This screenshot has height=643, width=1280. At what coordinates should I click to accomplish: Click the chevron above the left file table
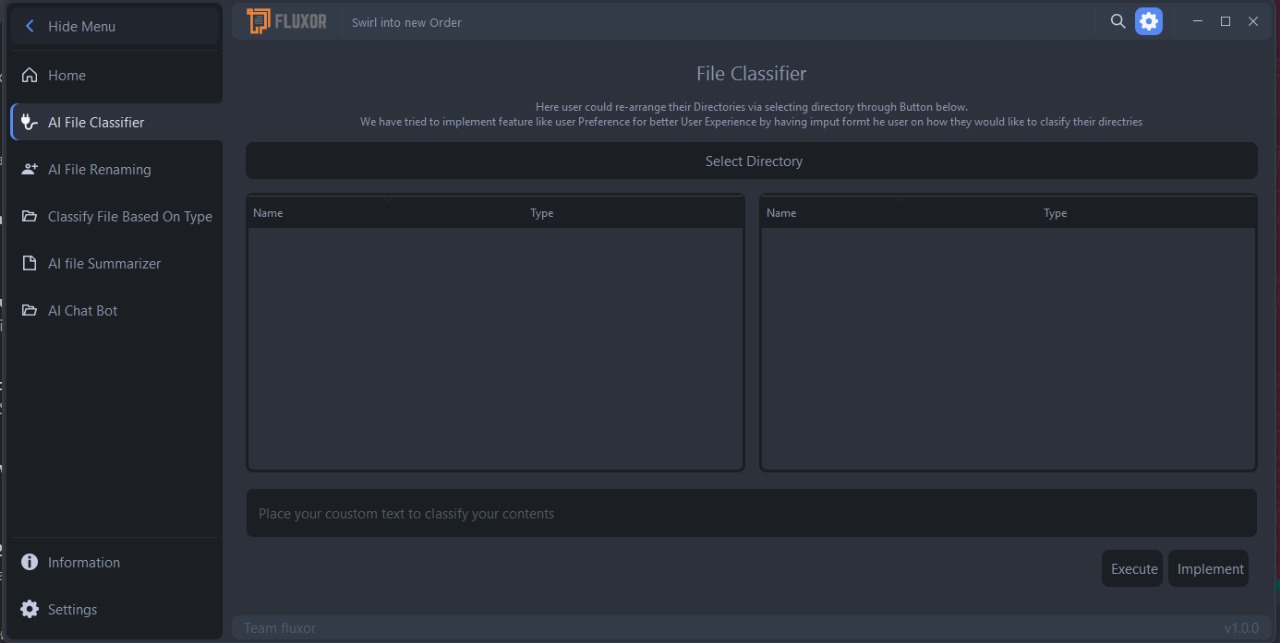pos(389,198)
